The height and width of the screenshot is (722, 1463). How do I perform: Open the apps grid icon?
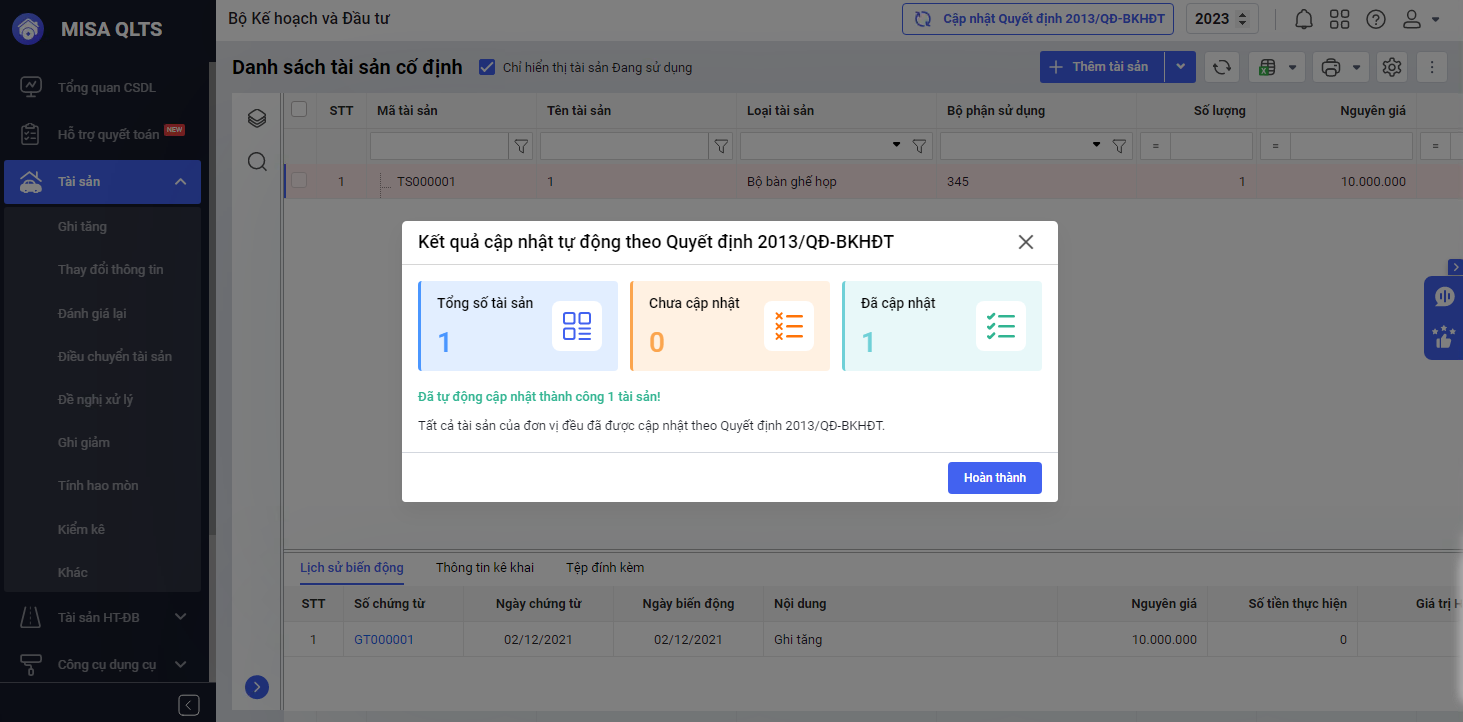1340,19
